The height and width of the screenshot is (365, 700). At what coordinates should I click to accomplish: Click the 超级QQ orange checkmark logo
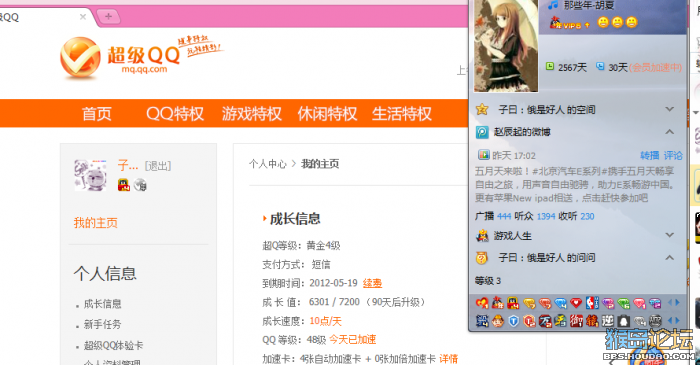[x=80, y=58]
